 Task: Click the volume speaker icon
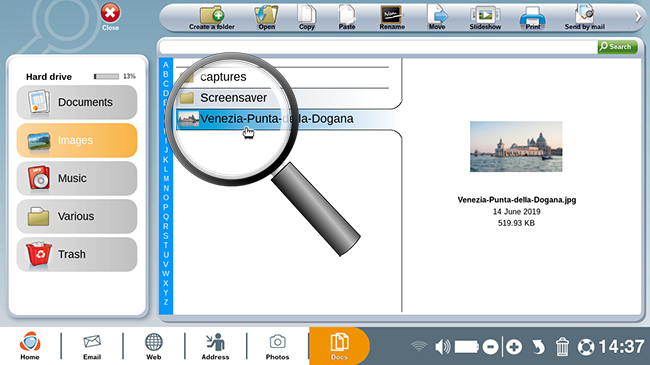tap(443, 346)
